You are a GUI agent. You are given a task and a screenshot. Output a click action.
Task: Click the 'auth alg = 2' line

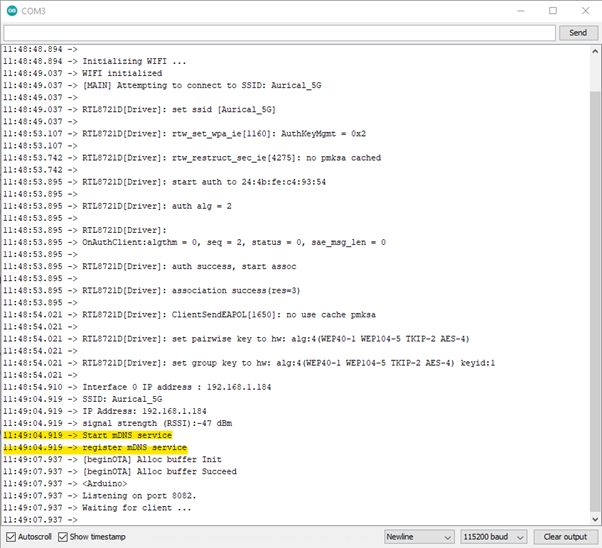coord(117,206)
